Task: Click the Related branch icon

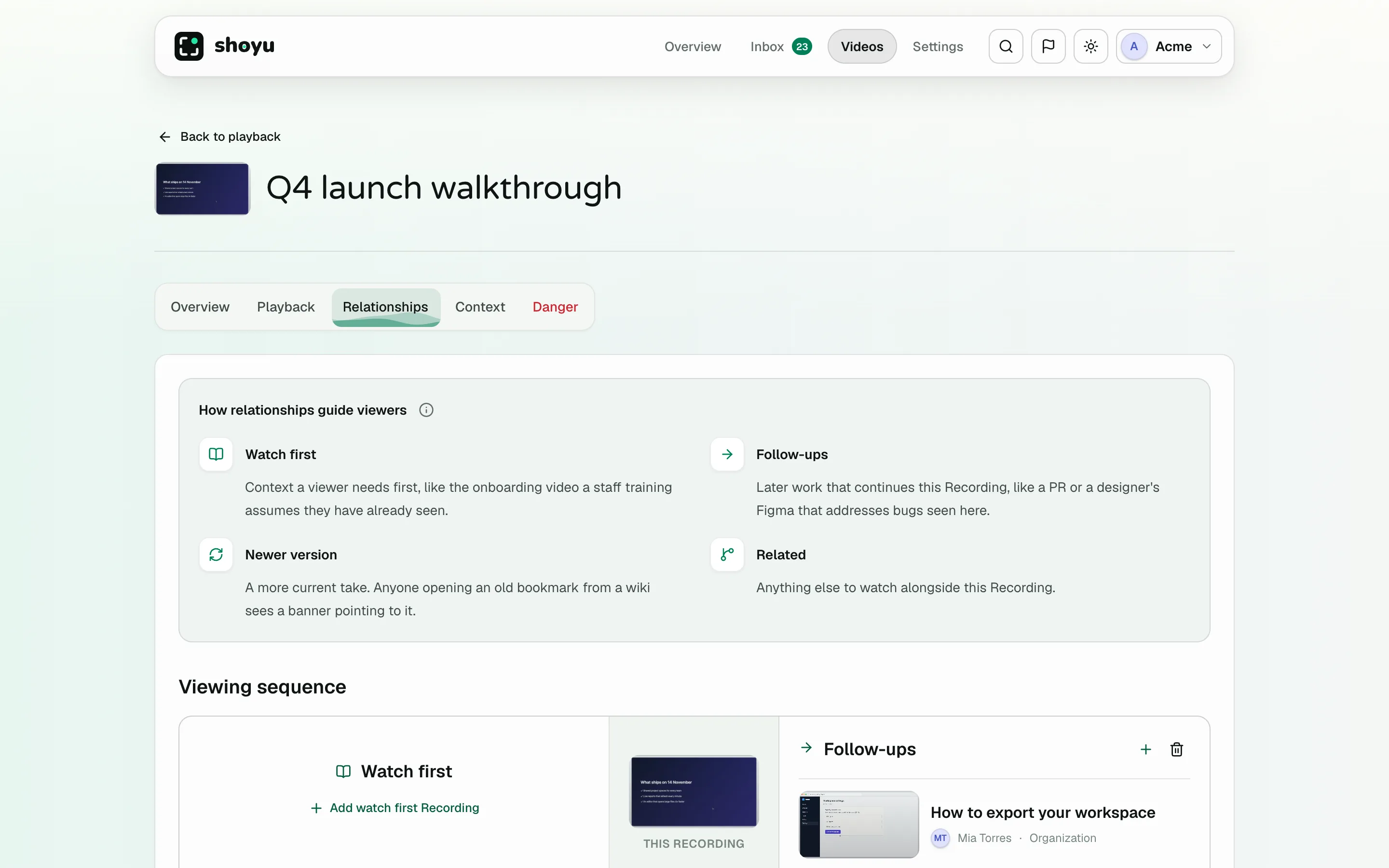Action: point(727,555)
